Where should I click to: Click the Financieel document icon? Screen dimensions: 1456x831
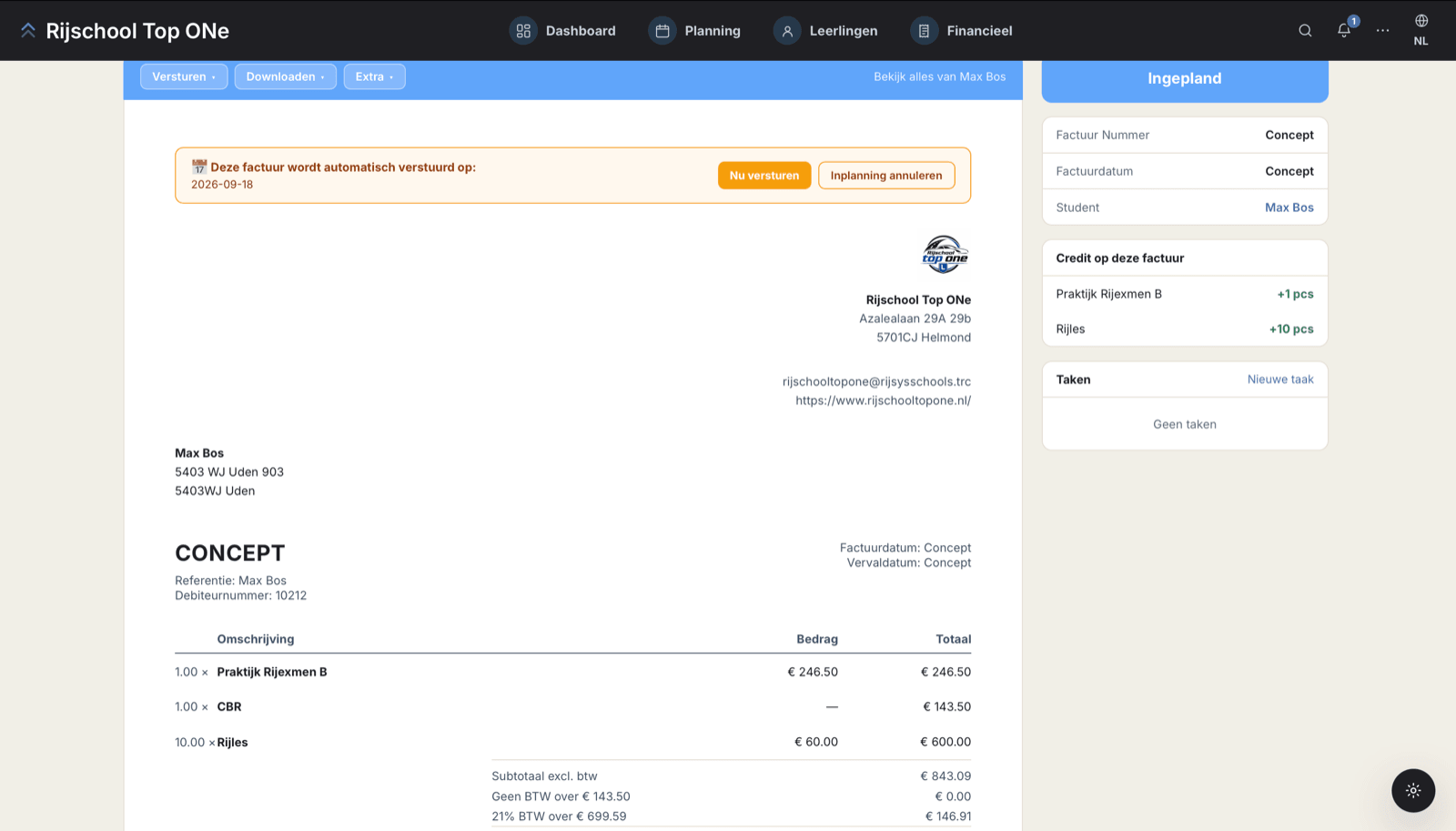point(924,31)
